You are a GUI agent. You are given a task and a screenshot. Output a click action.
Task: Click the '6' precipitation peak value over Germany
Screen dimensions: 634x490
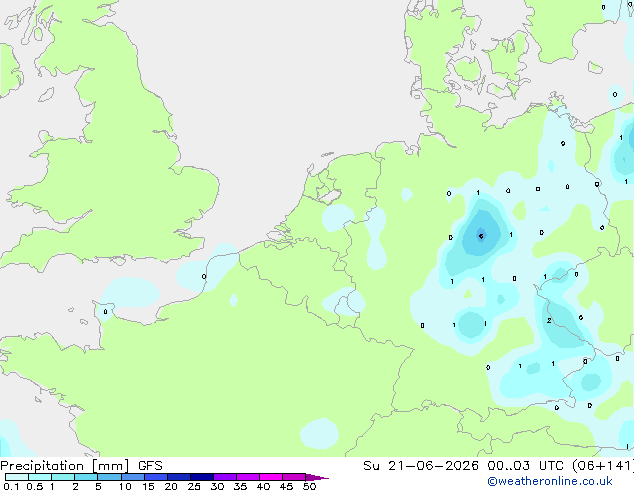tap(481, 236)
